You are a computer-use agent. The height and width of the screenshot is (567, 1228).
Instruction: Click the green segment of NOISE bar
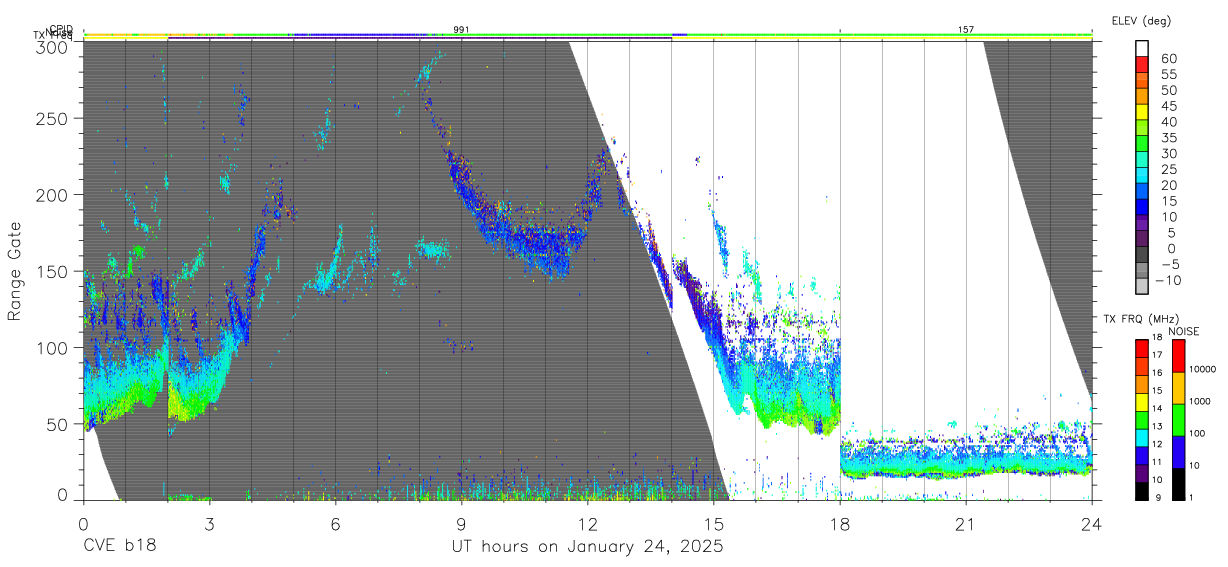pos(1178,420)
